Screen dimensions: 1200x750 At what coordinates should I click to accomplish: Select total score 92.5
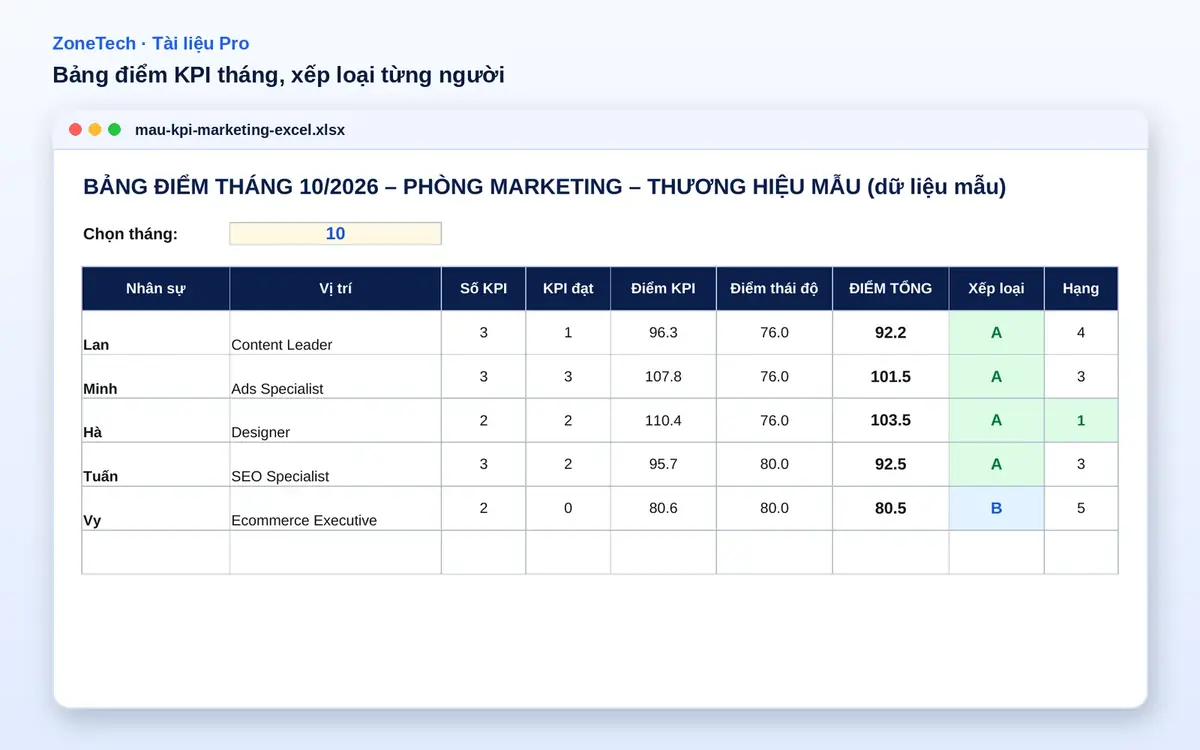[x=890, y=465]
